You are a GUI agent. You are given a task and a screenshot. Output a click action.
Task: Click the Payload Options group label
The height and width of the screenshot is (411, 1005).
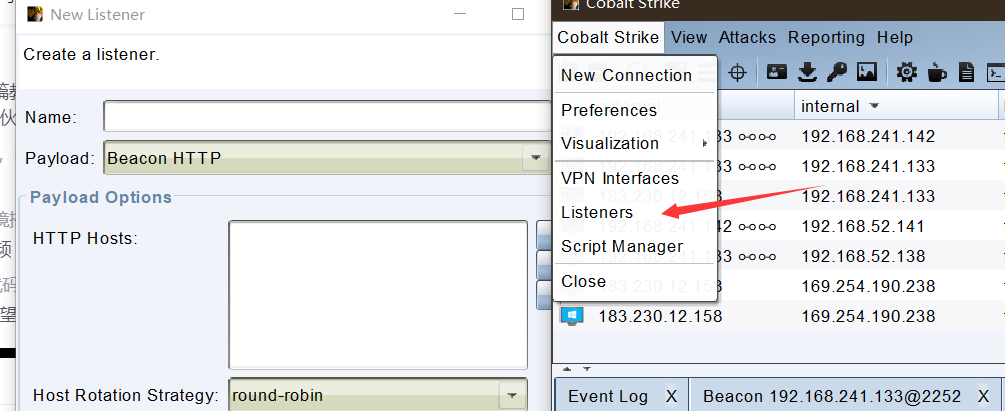(101, 197)
